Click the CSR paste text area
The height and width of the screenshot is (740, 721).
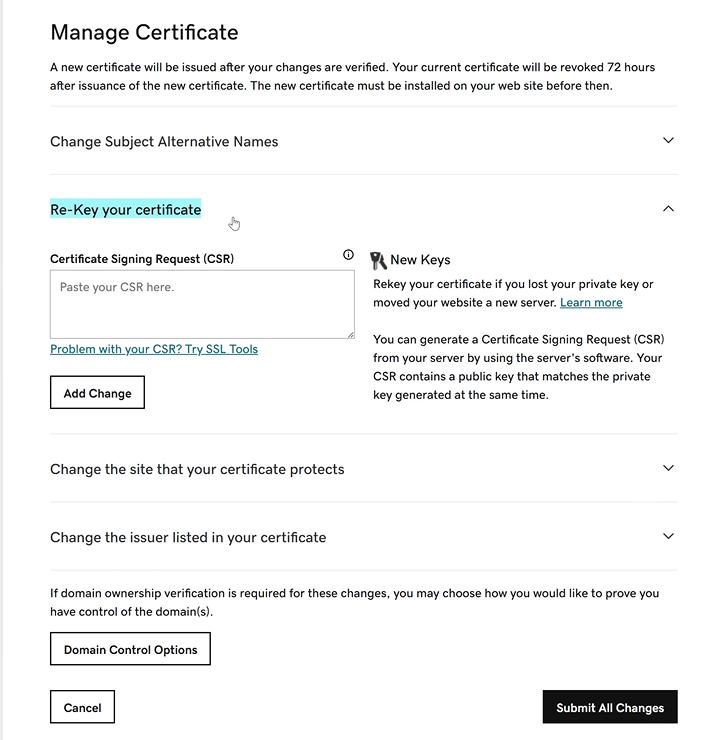coord(202,304)
